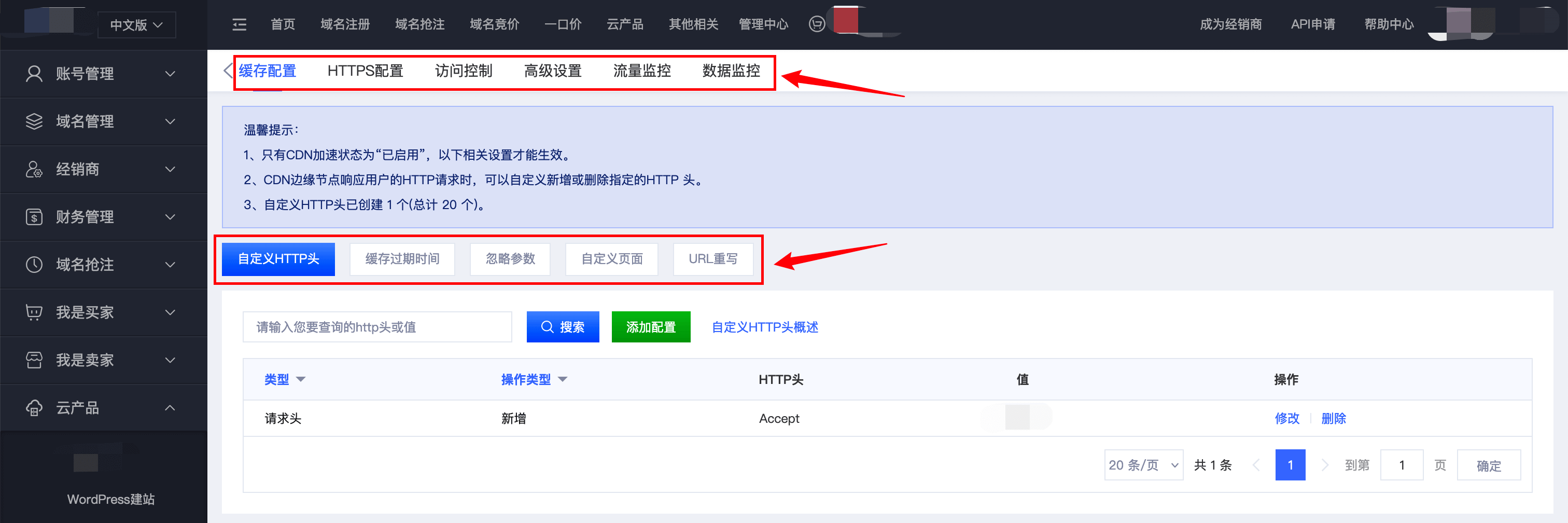Image resolution: width=1568 pixels, height=523 pixels.
Task: Open 管理中心 in top navigation
Action: pyautogui.click(x=763, y=24)
